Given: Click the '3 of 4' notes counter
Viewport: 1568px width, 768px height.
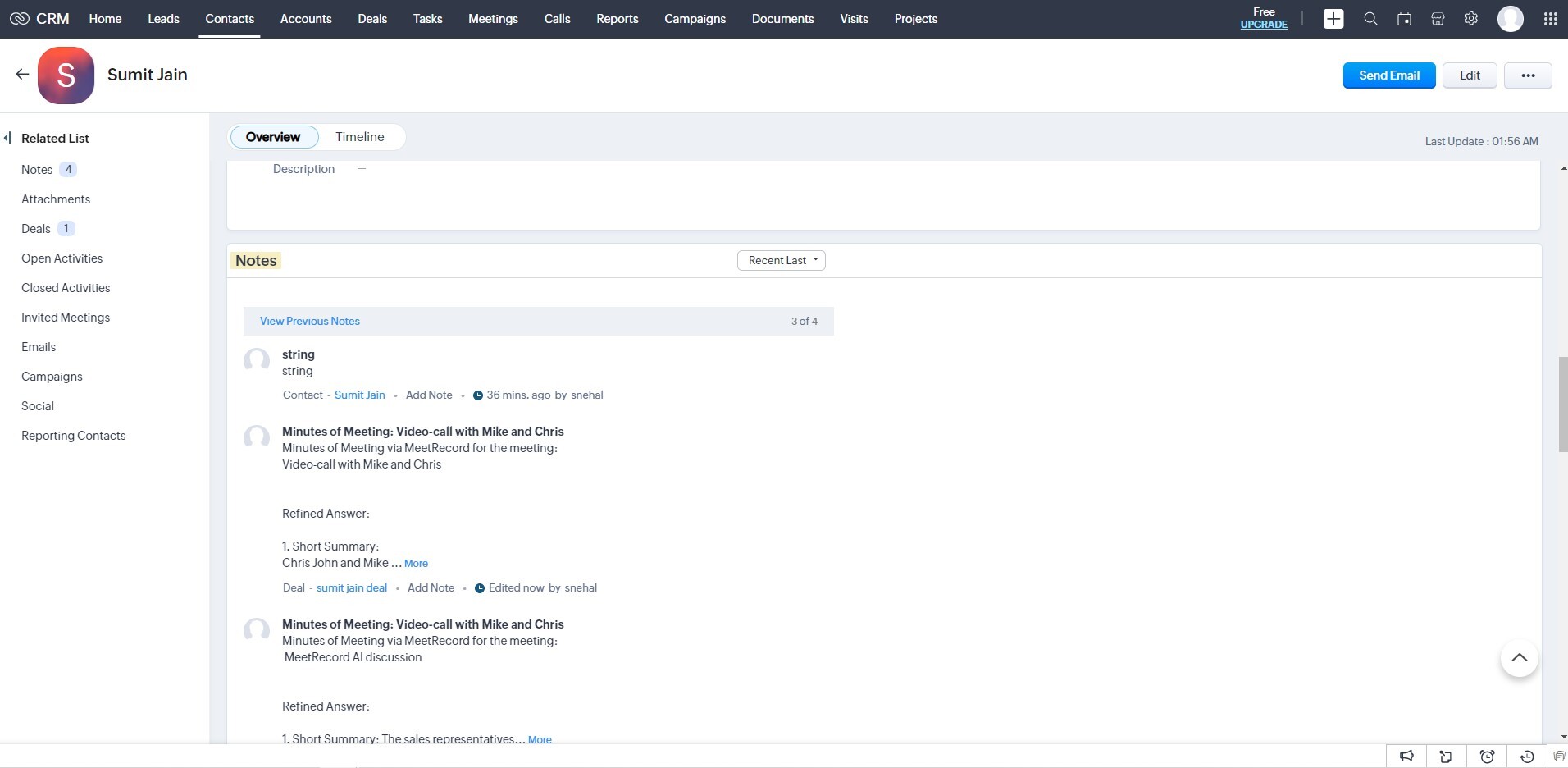Looking at the screenshot, I should coord(804,322).
